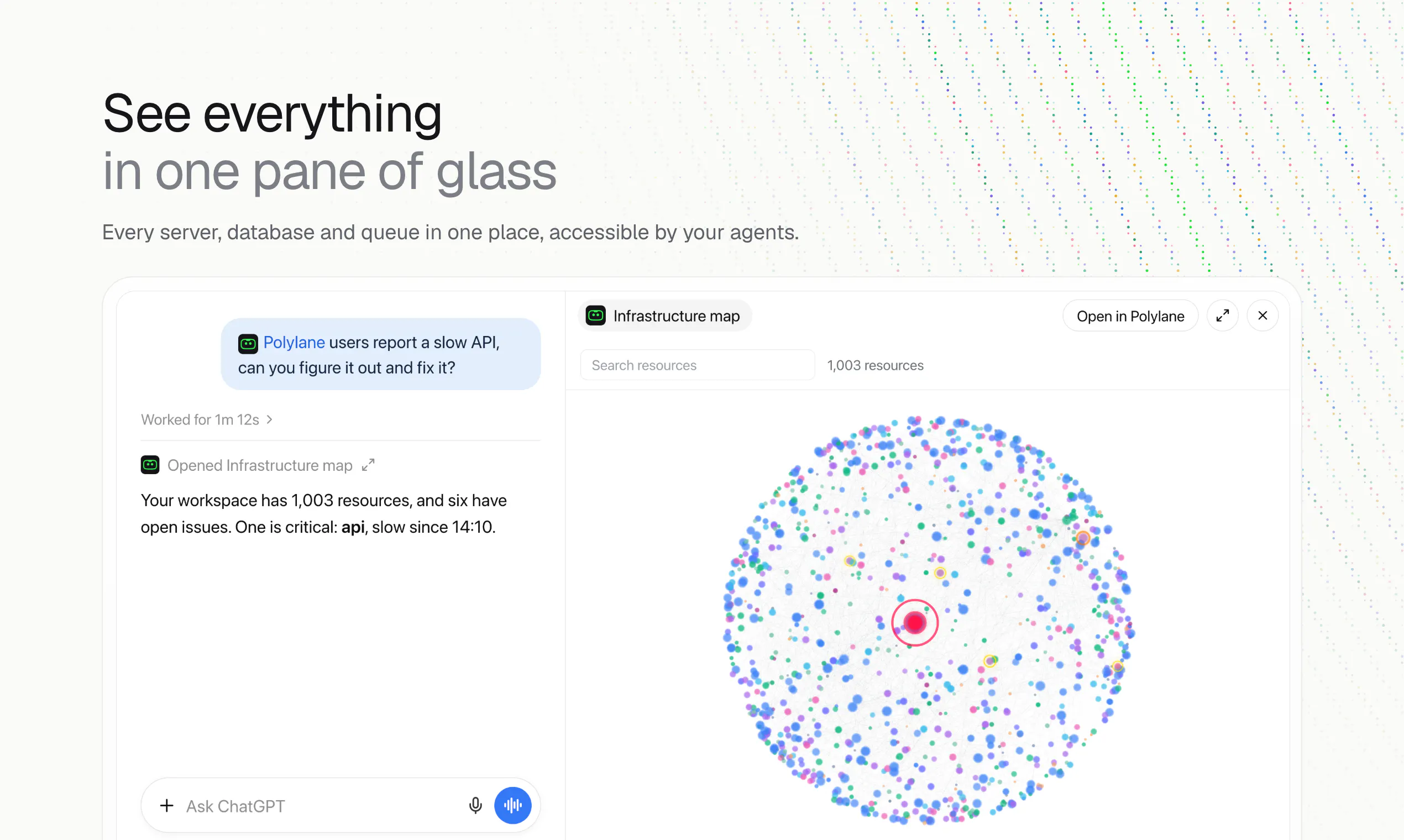This screenshot has width=1404, height=840.
Task: Start voice mode with blue waveform button
Action: coord(513,806)
